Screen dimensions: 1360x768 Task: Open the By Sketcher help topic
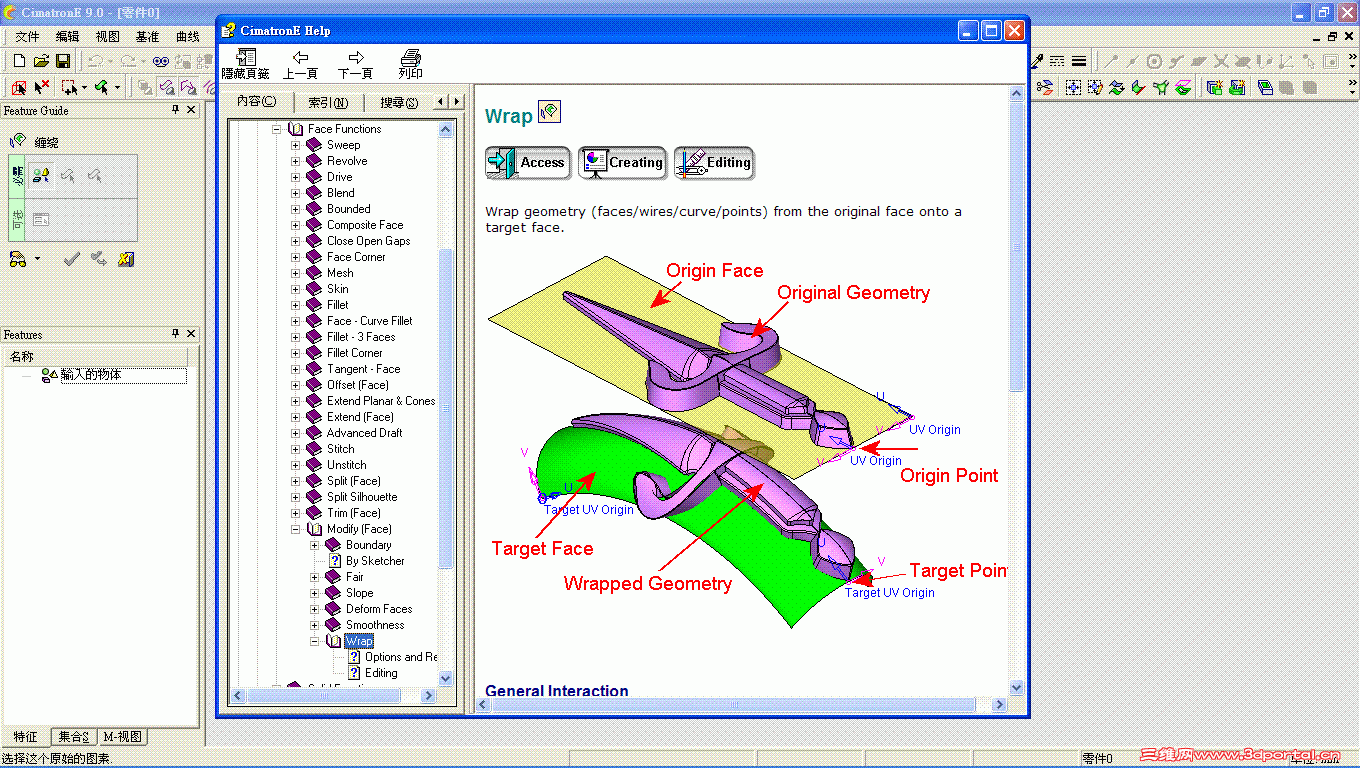tap(375, 561)
